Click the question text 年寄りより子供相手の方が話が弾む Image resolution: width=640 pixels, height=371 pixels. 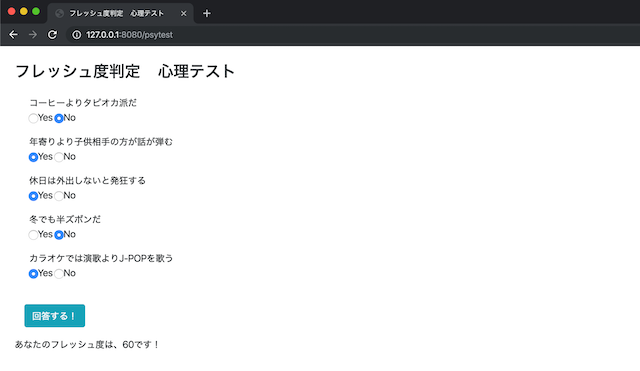point(101,142)
